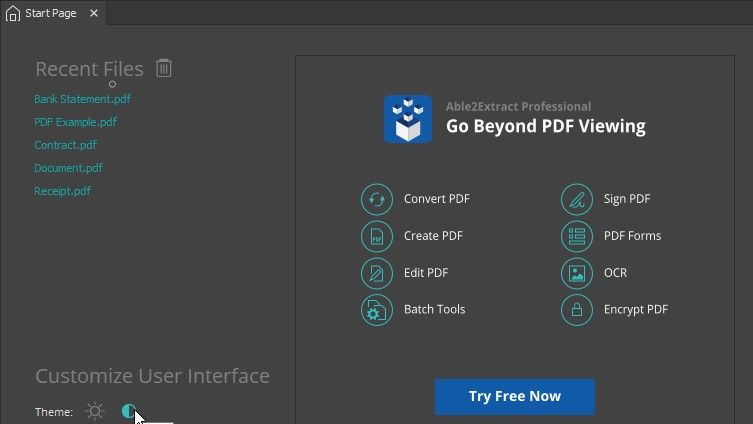Click the Convert PDF icon
Image resolution: width=753 pixels, height=424 pixels.
tap(376, 199)
